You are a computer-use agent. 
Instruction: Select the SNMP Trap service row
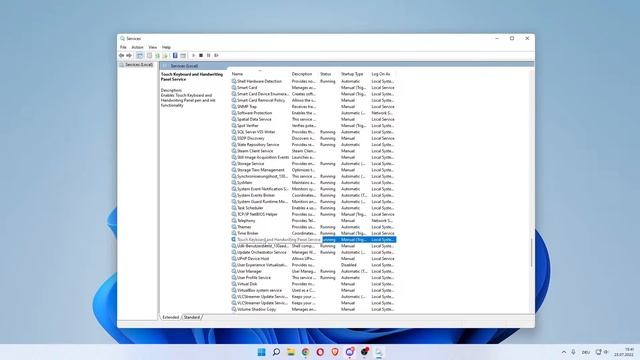[313, 107]
